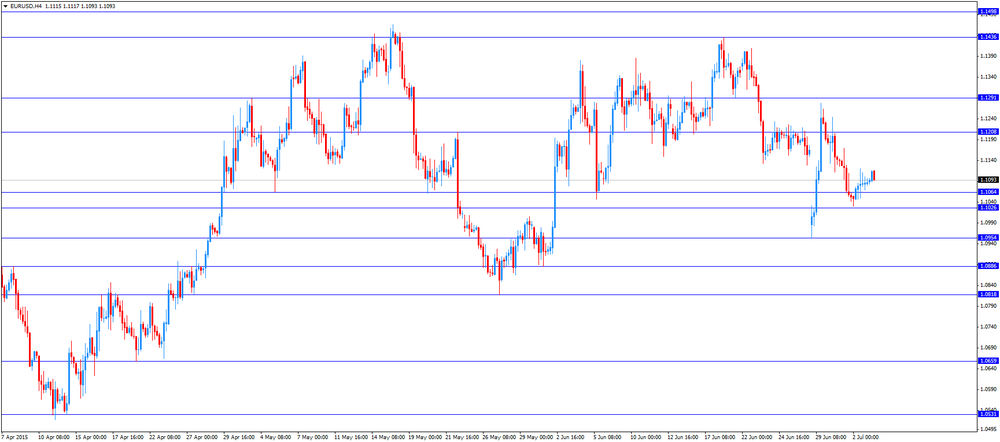The image size is (1000, 442).
Task: Select the 1.1064 horizontal line price label
Action: pyautogui.click(x=987, y=192)
